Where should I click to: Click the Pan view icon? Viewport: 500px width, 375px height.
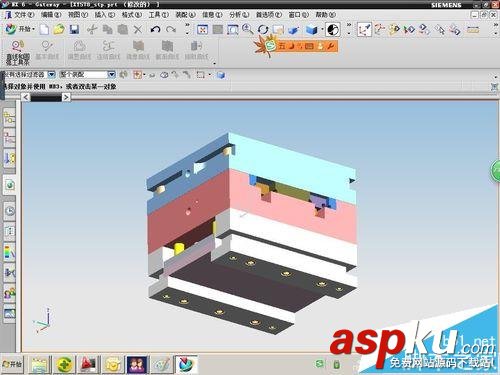[278, 30]
